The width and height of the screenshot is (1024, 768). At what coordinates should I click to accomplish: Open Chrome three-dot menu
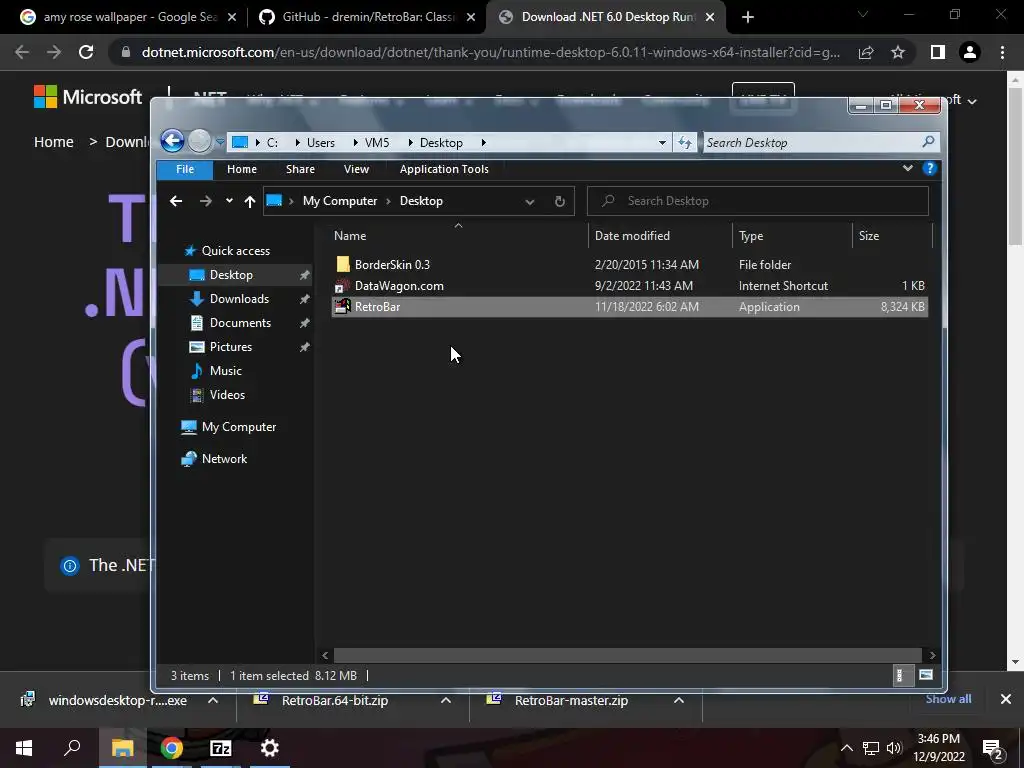click(x=1002, y=52)
